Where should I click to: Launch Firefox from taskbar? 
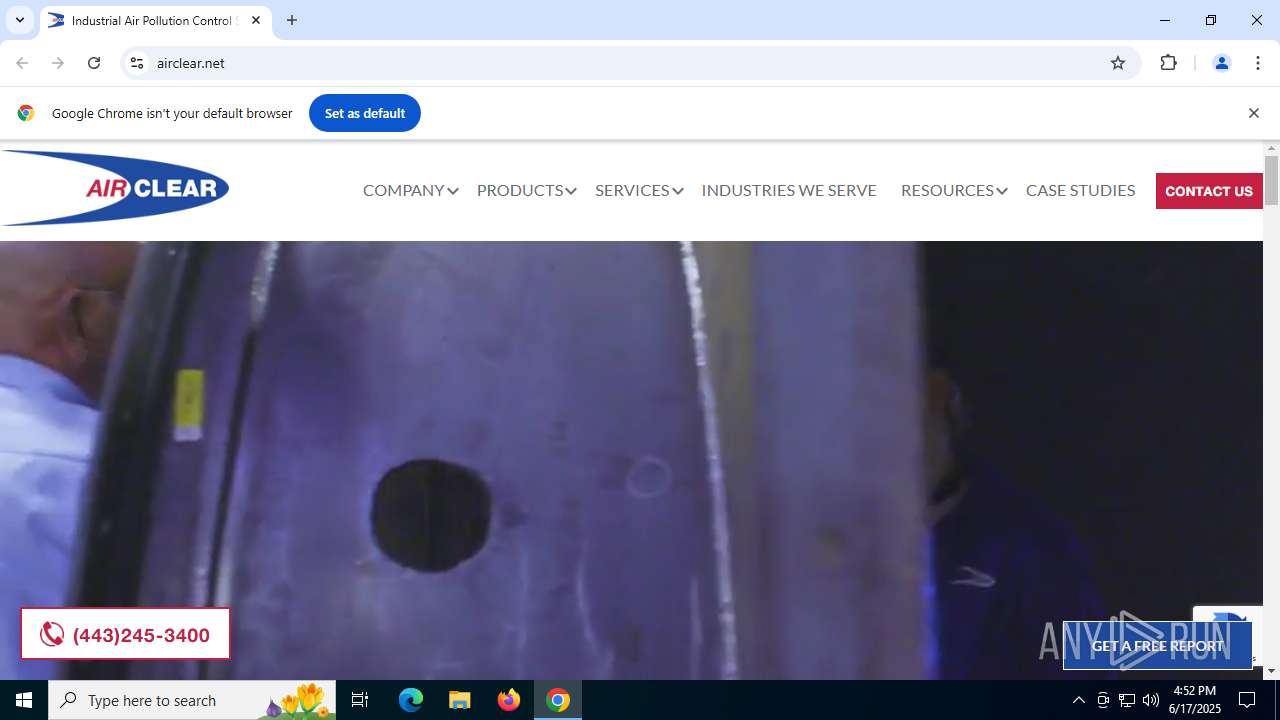[509, 700]
